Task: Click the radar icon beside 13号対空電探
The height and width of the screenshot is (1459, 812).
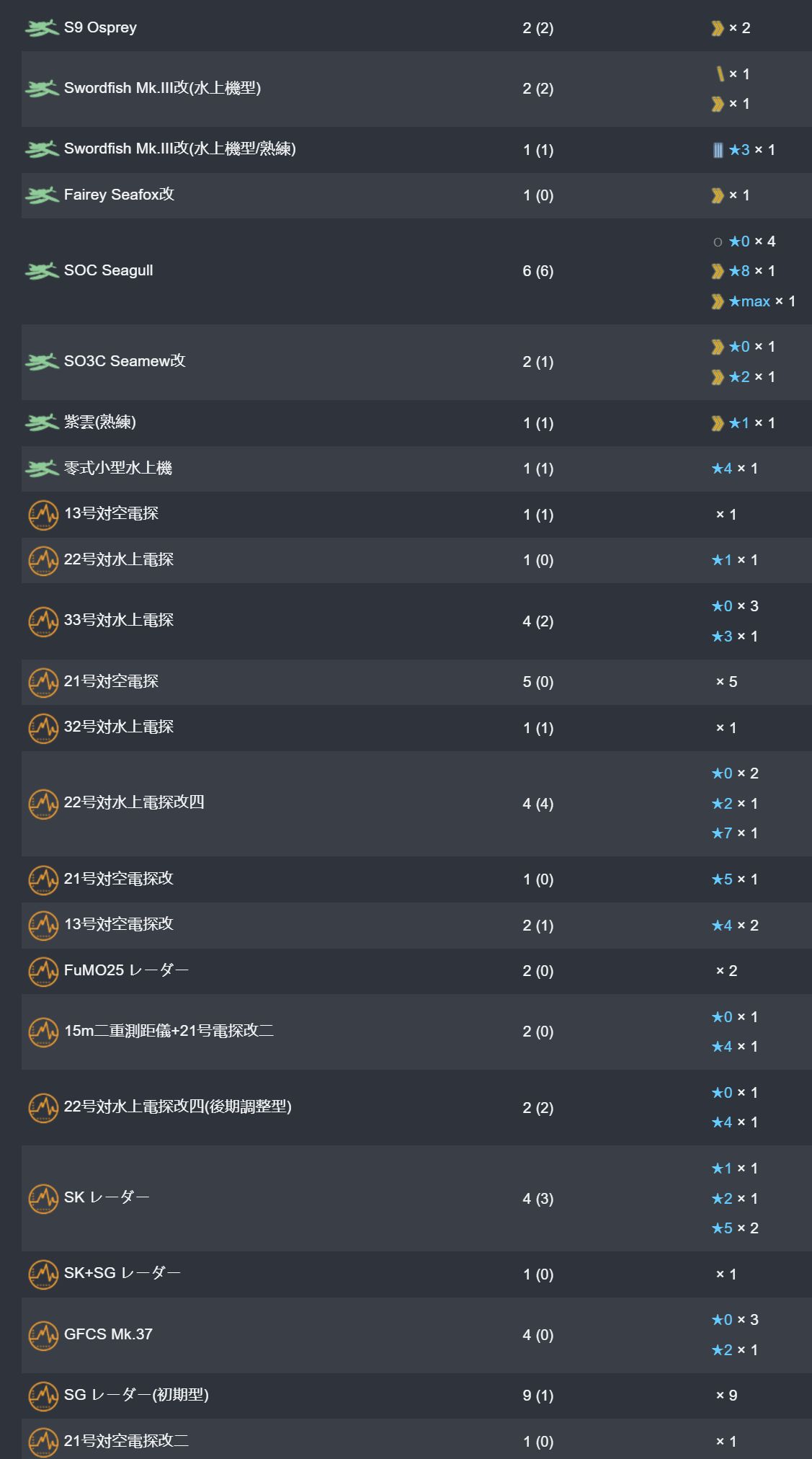Action: tap(43, 515)
